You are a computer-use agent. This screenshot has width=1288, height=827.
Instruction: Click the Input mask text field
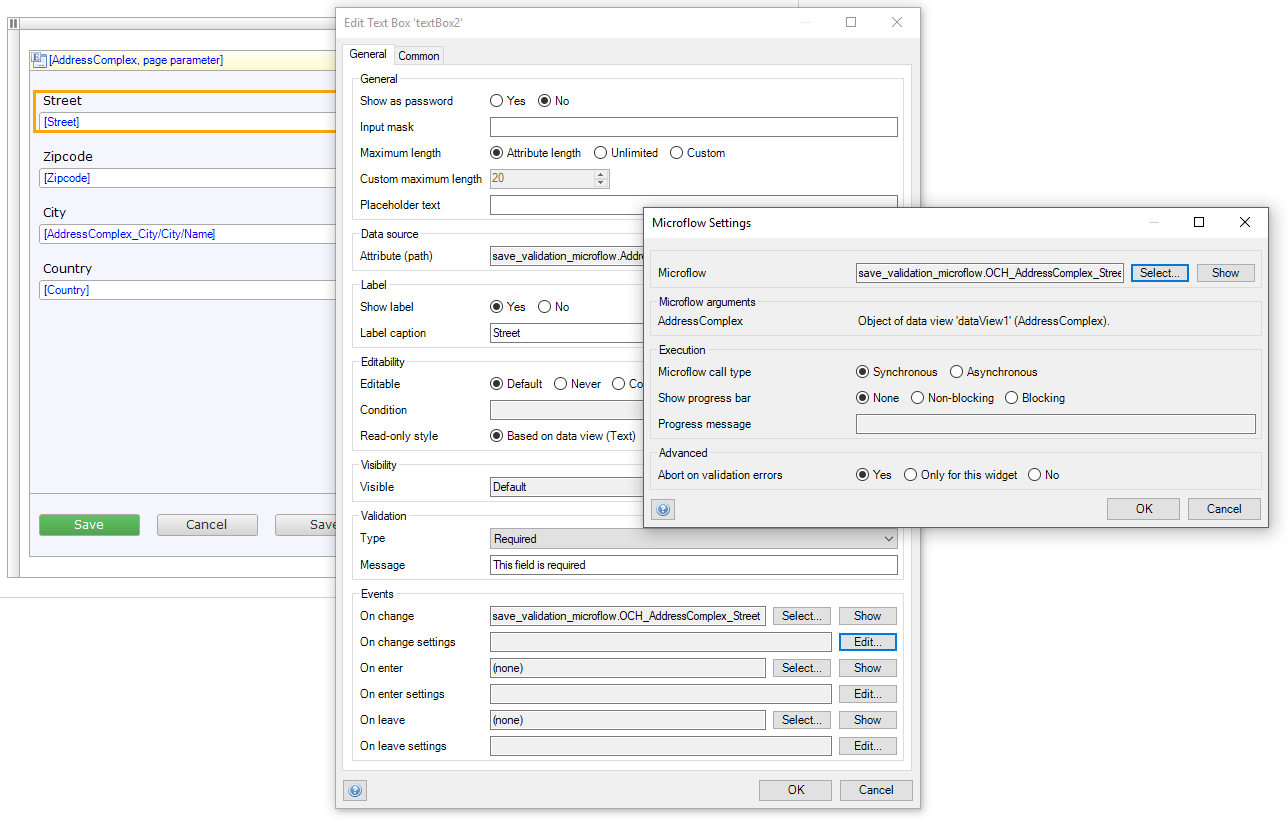693,127
